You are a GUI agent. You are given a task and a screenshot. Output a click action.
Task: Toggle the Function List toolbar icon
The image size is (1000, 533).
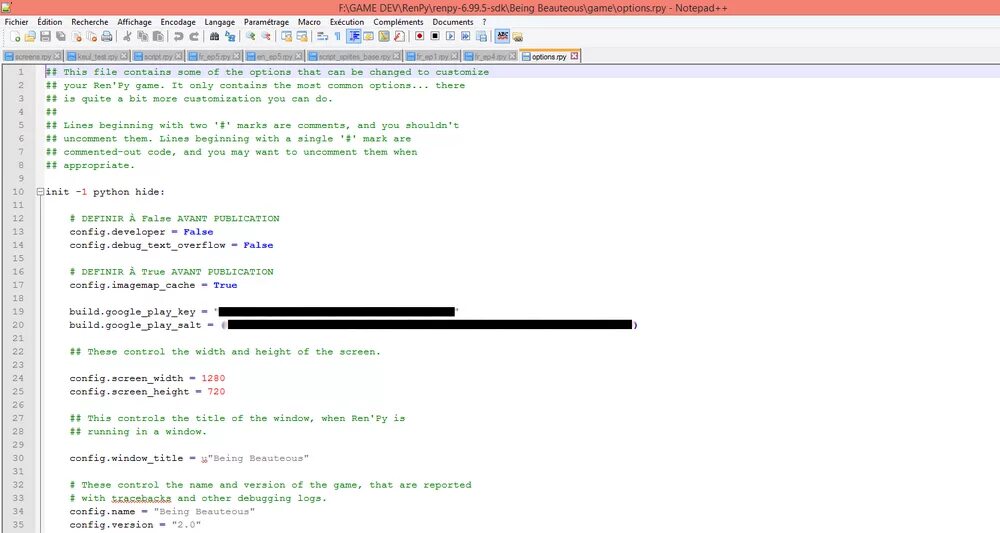tap(399, 36)
